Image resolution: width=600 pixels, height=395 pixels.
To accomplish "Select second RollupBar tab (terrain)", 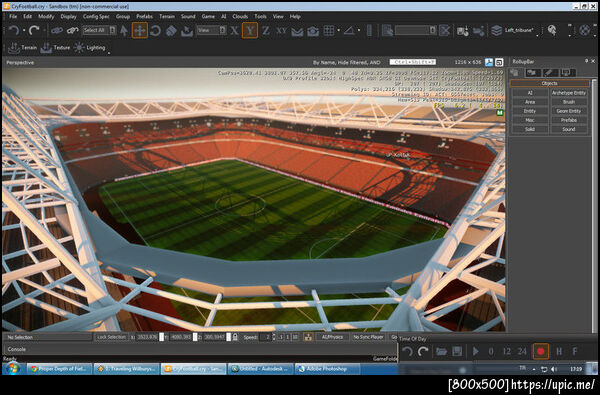I will (533, 72).
